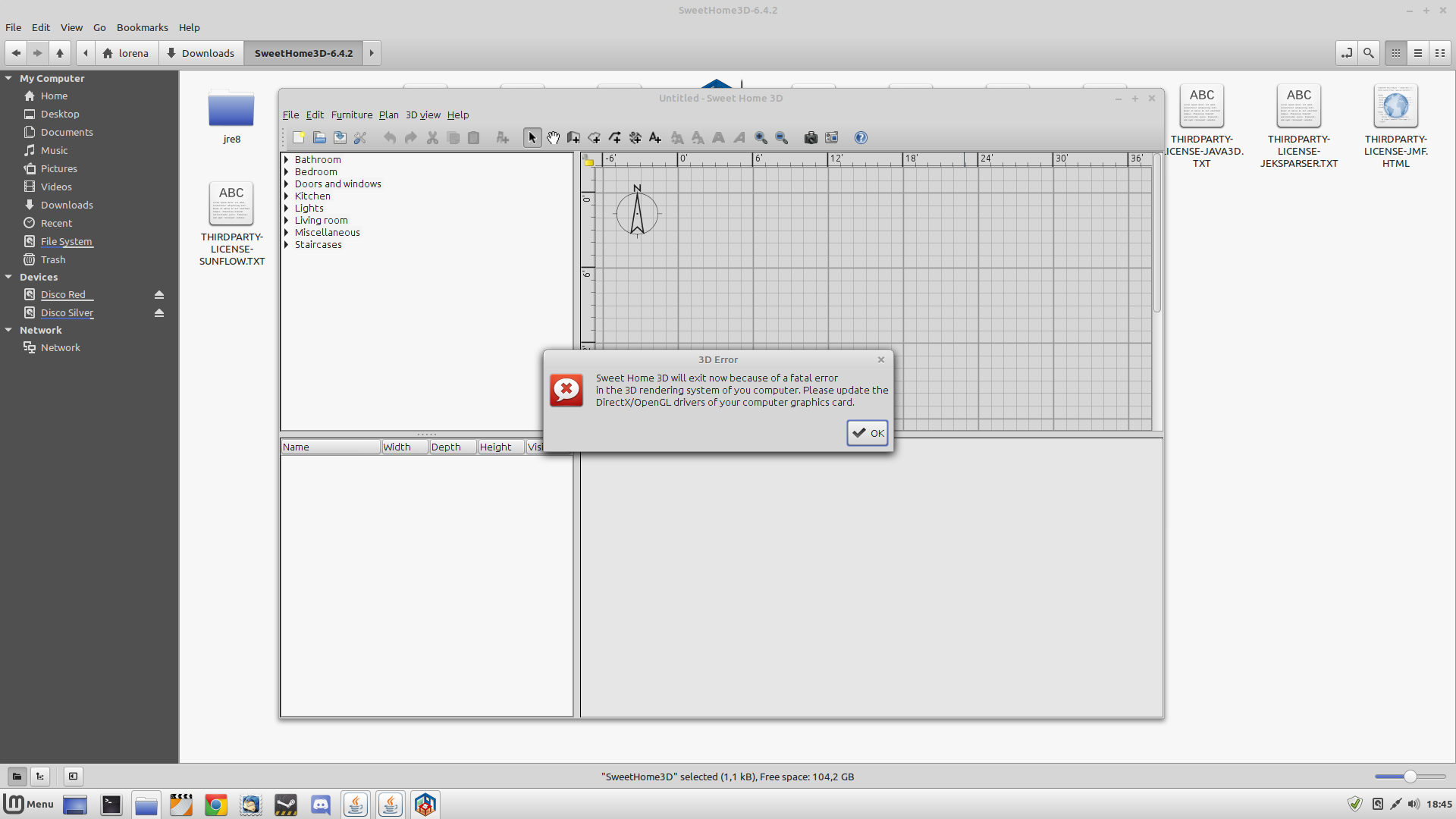Click the Redo arrow icon

coord(411,137)
